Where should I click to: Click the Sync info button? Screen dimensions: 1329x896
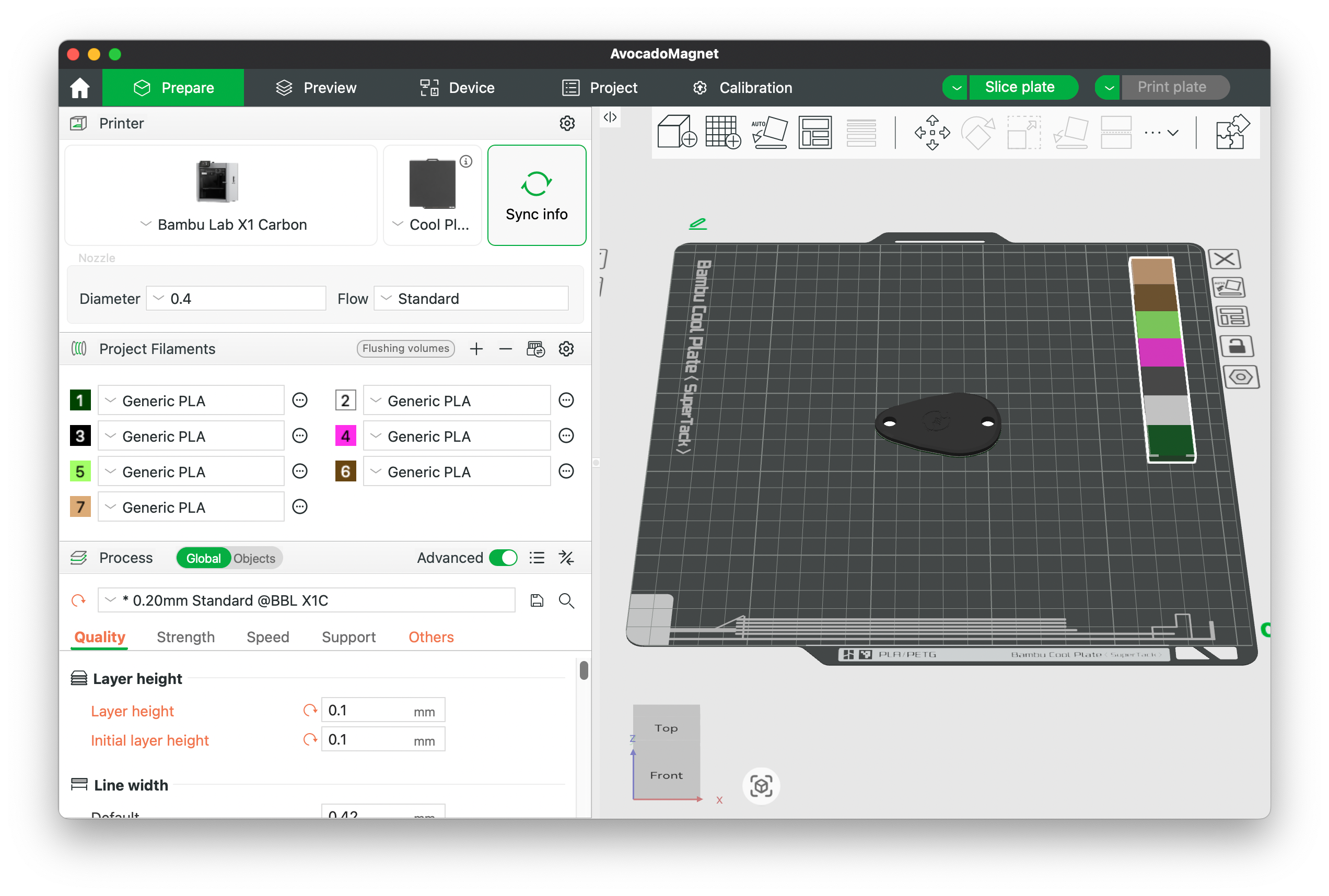[536, 195]
